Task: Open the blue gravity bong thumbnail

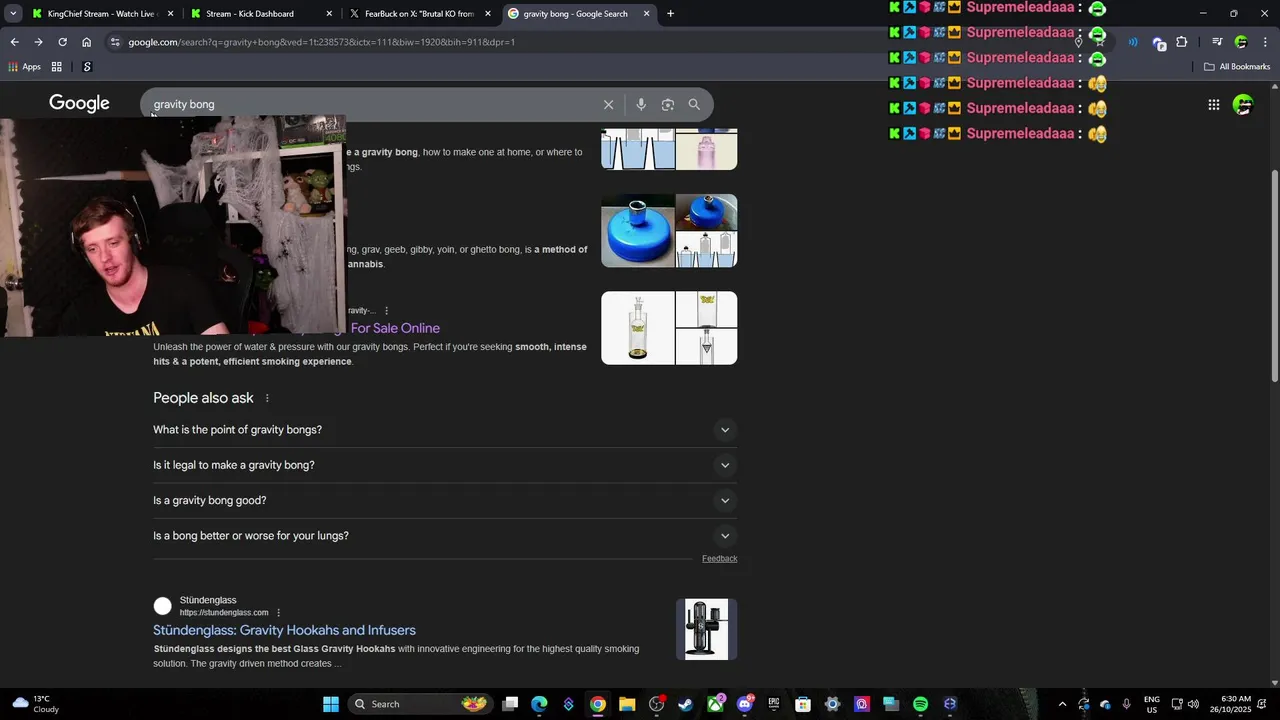Action: tap(637, 231)
